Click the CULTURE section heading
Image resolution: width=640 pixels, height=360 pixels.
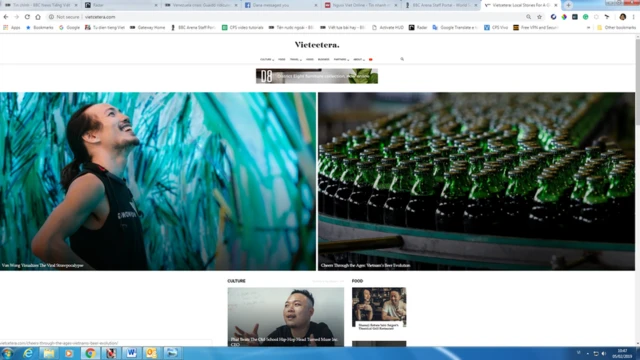tap(236, 281)
